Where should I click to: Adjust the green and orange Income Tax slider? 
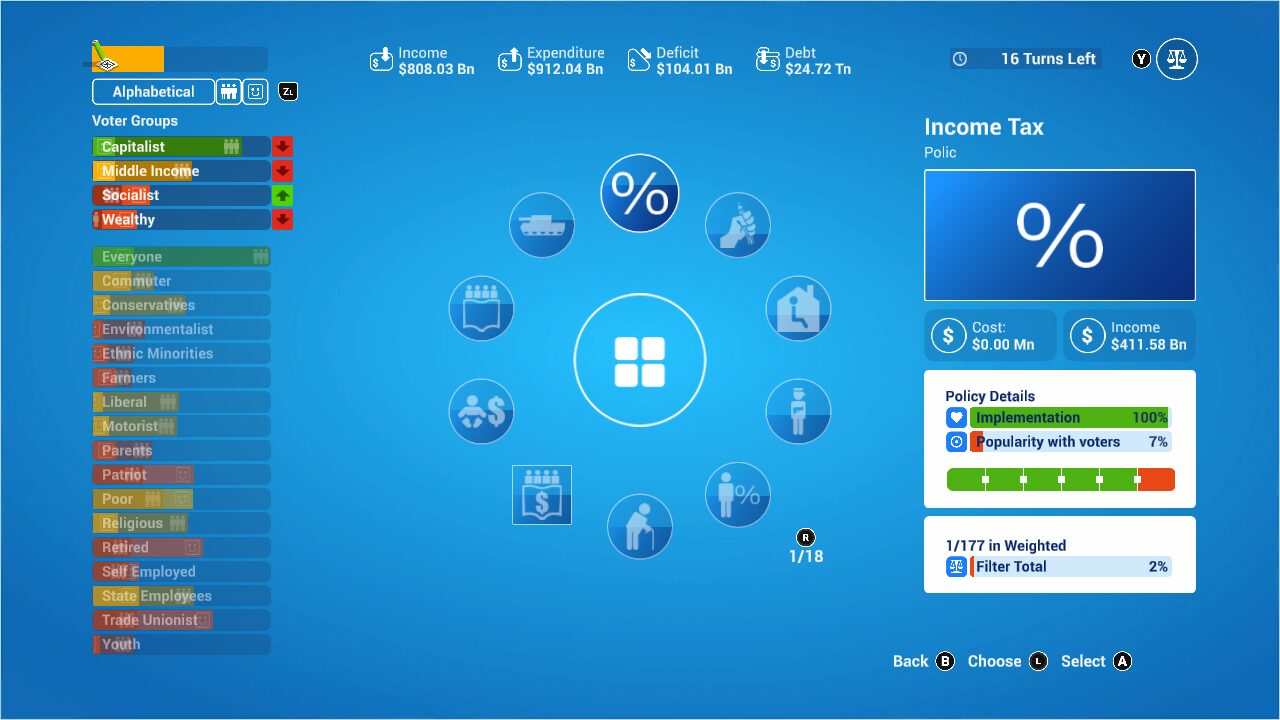coord(1060,480)
